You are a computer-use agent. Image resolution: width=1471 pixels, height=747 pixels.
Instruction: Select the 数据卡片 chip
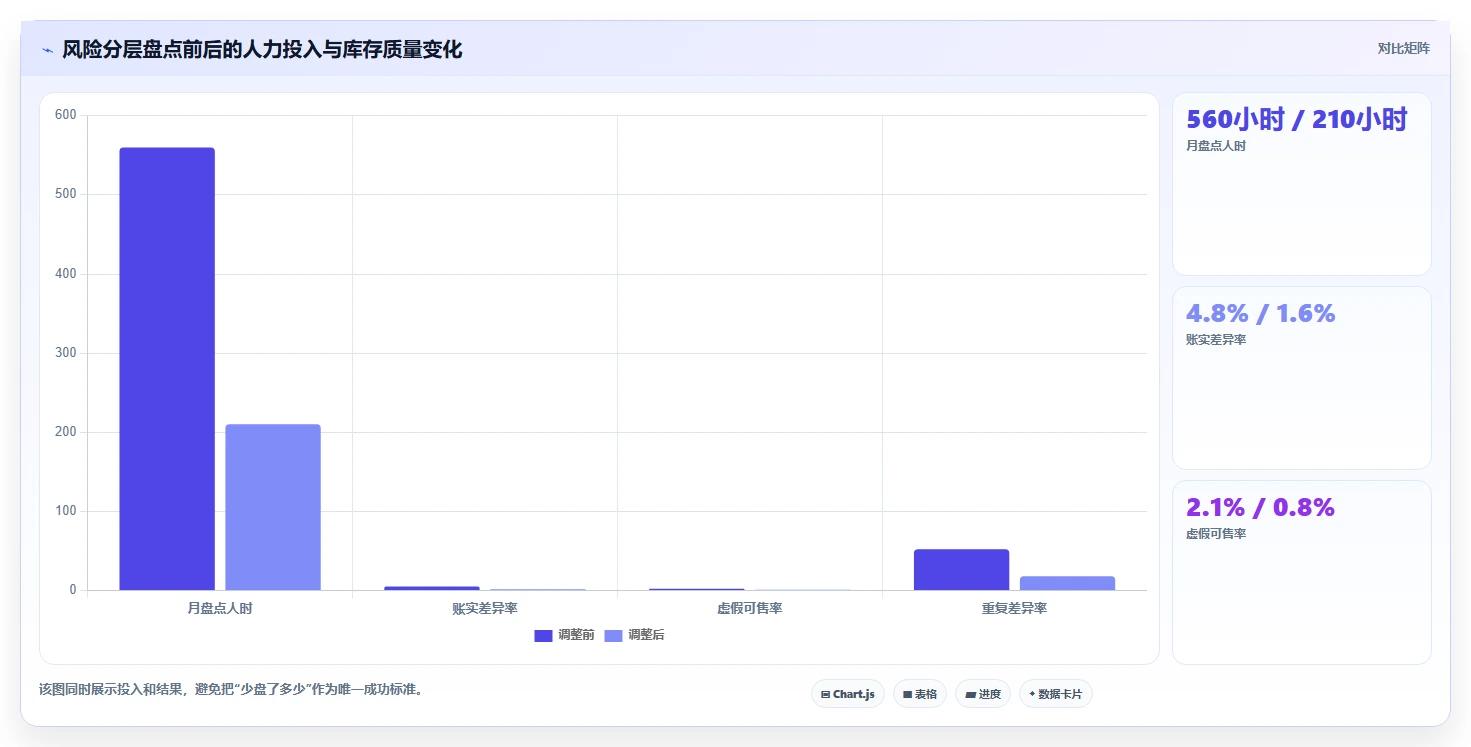pyautogui.click(x=1055, y=694)
